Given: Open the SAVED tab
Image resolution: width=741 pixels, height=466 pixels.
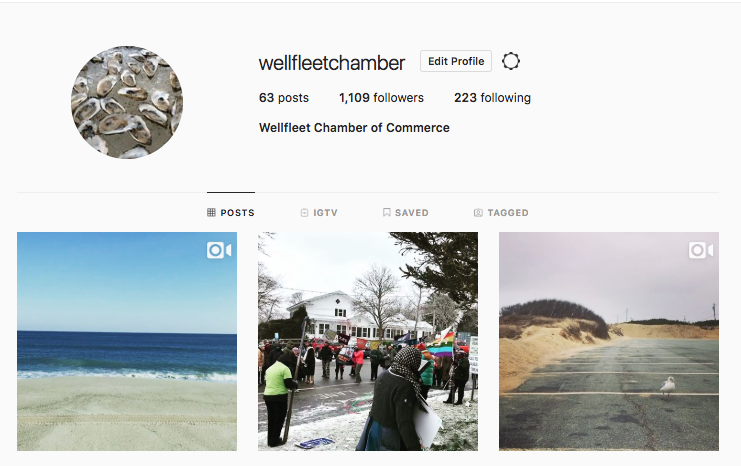Looking at the screenshot, I should pos(405,213).
